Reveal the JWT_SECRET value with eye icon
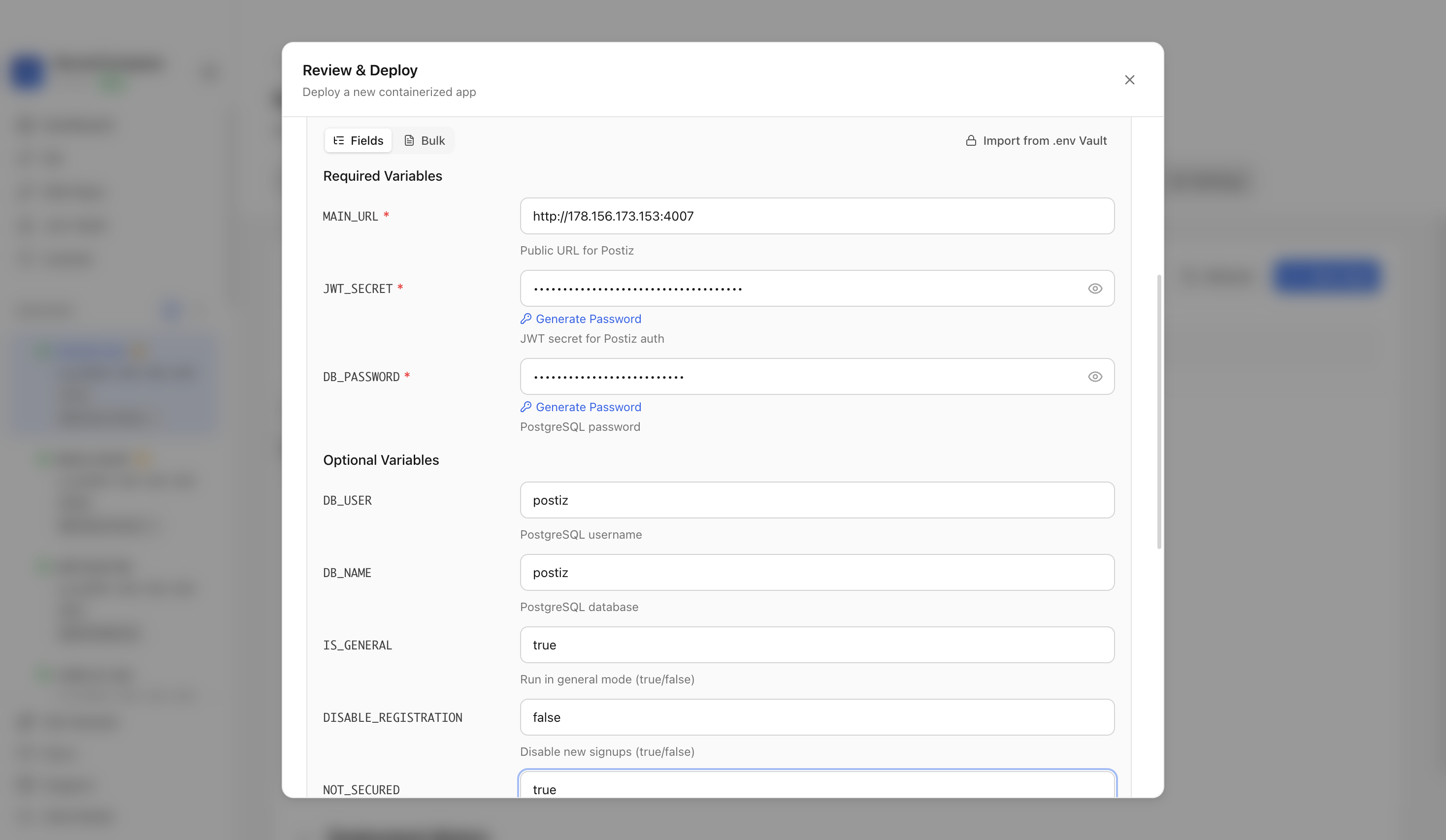Screen dimensions: 1446x840 point(1095,289)
